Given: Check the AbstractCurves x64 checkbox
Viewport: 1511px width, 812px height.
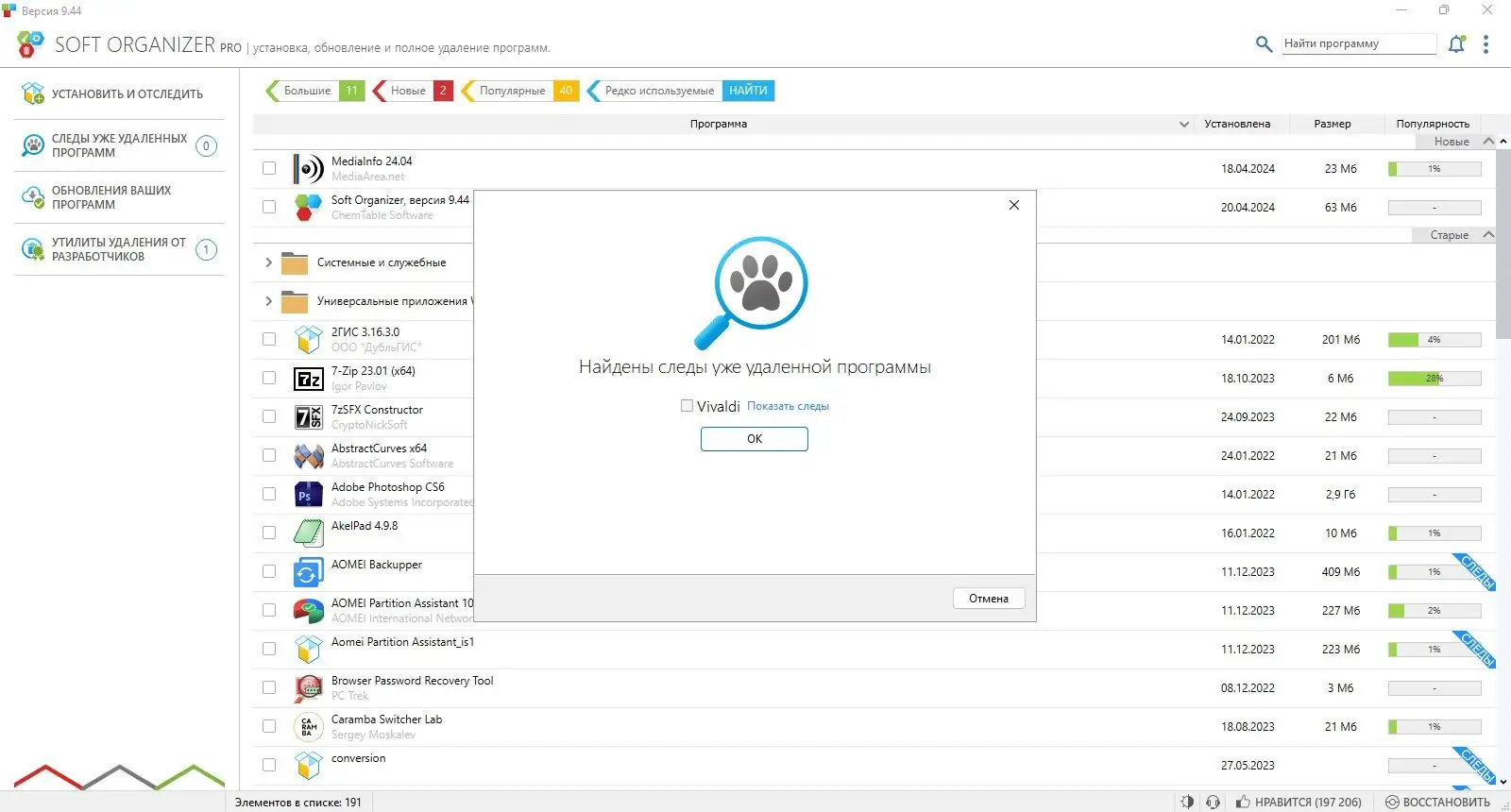Looking at the screenshot, I should click(269, 456).
